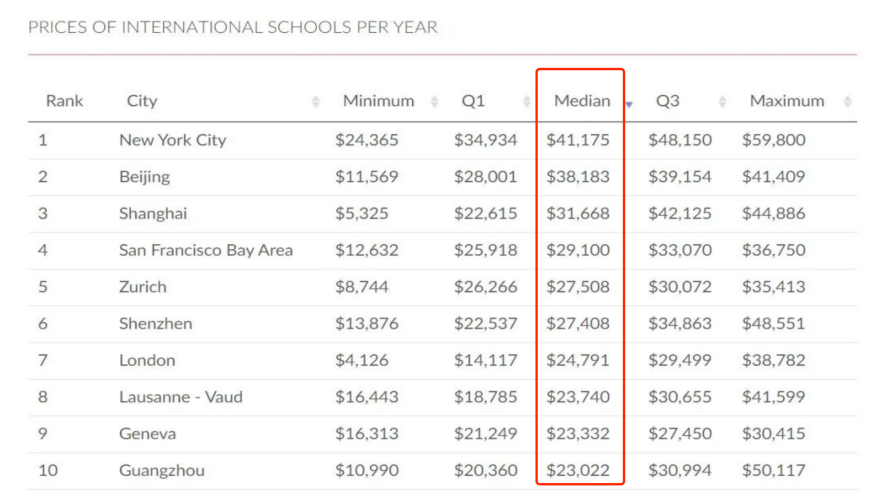Click the sort arrows beside Q3
Screen dimensions: 893x504
tap(722, 101)
